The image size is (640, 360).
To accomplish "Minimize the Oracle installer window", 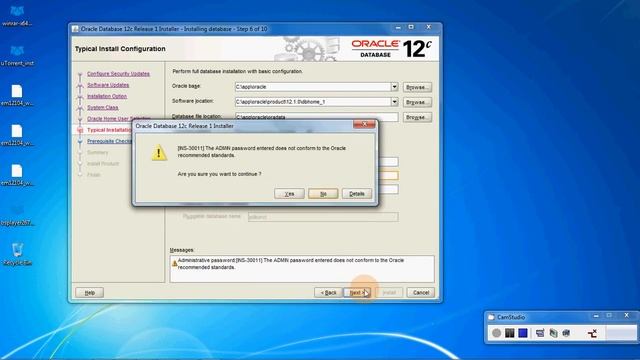I will tap(398, 27).
